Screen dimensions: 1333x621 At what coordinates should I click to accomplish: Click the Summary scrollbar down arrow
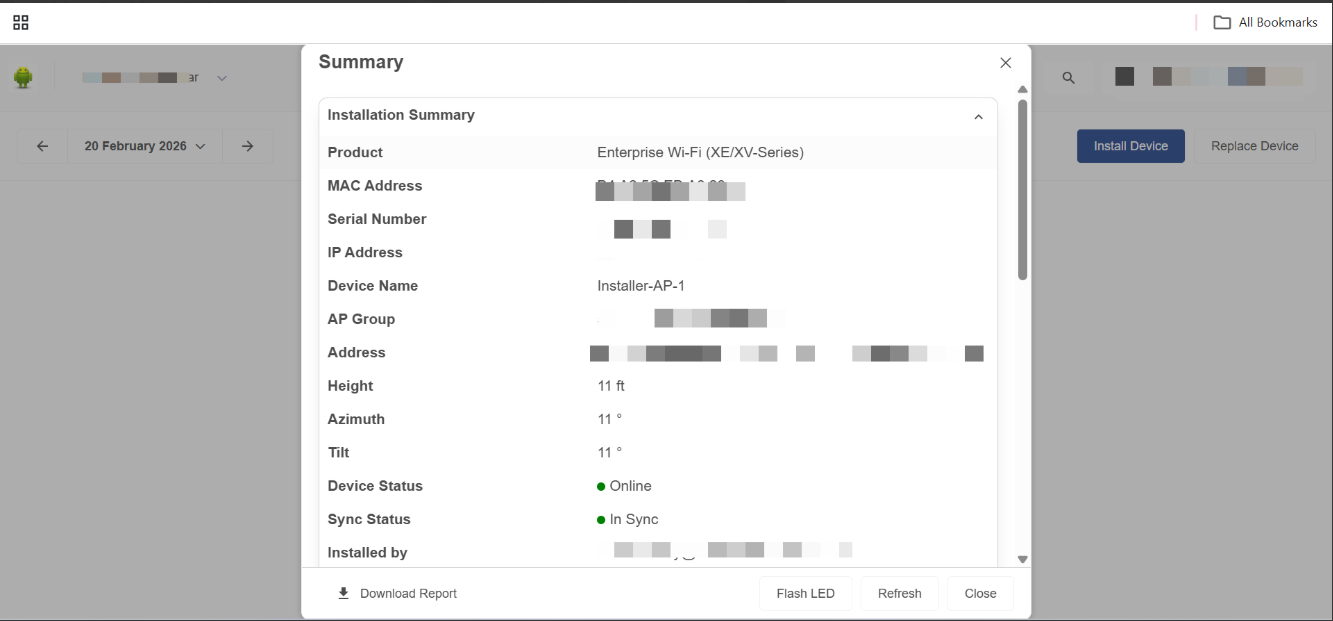click(1022, 559)
